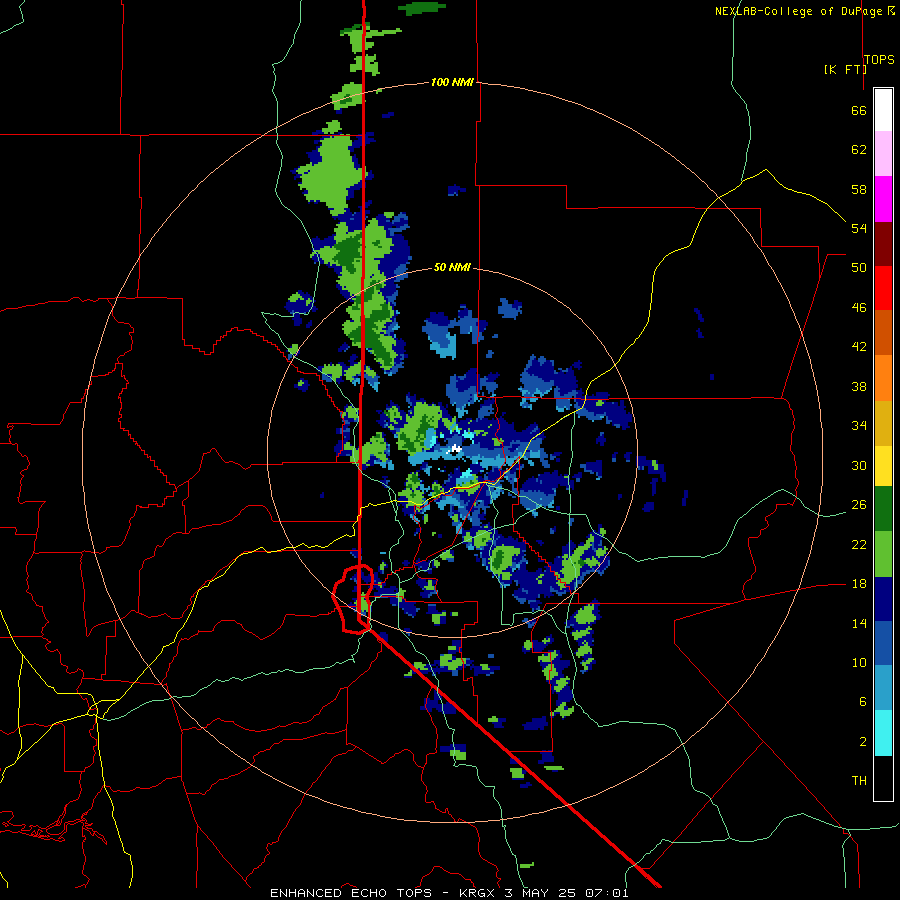Click the white radar site marker

455,449
